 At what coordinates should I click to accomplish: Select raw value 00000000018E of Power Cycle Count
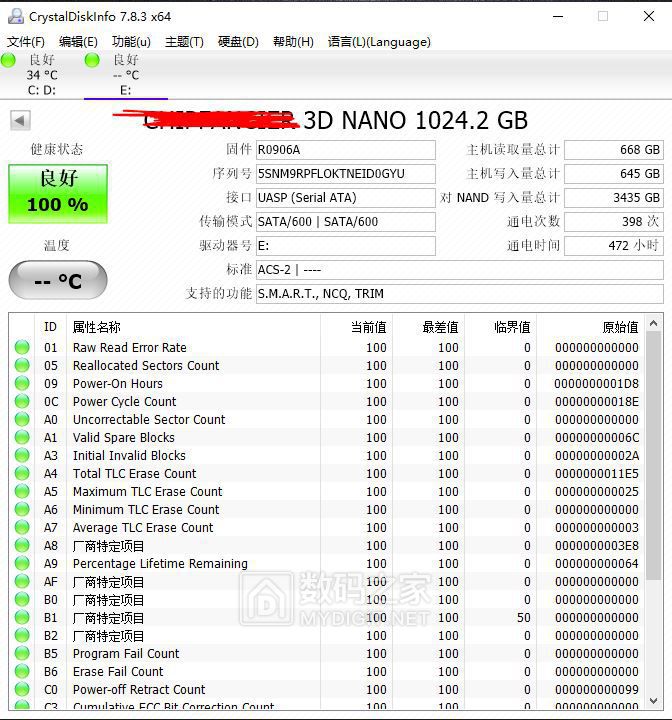click(x=596, y=402)
